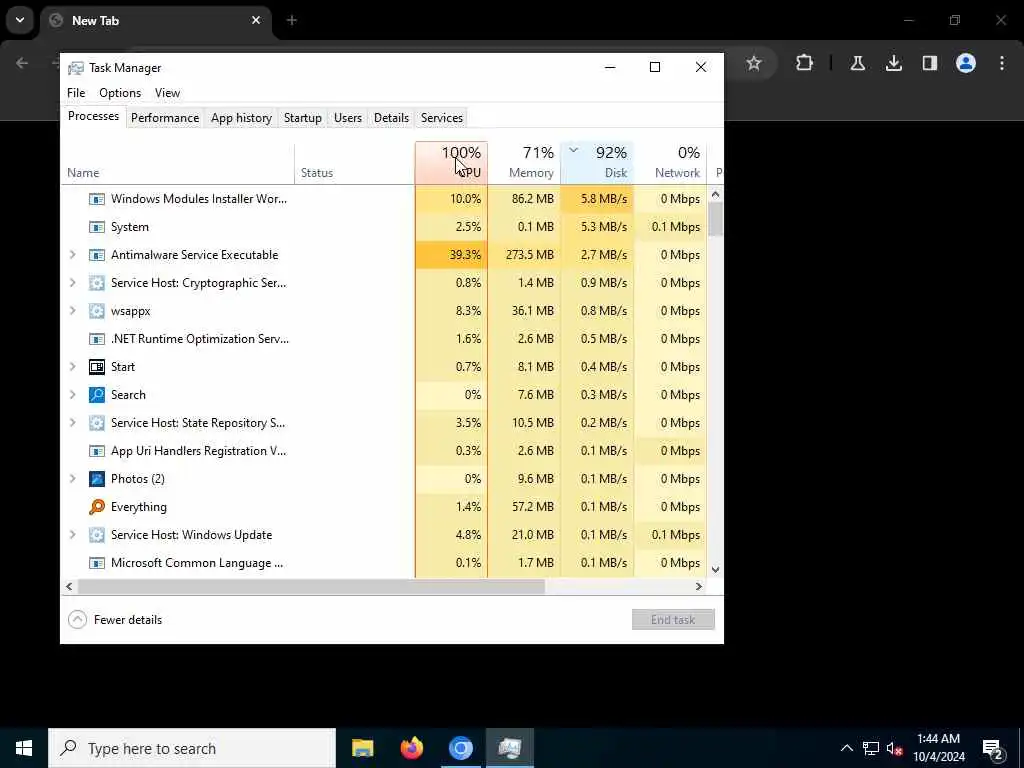Sort by the Name column header
The width and height of the screenshot is (1024, 768).
pyautogui.click(x=178, y=163)
